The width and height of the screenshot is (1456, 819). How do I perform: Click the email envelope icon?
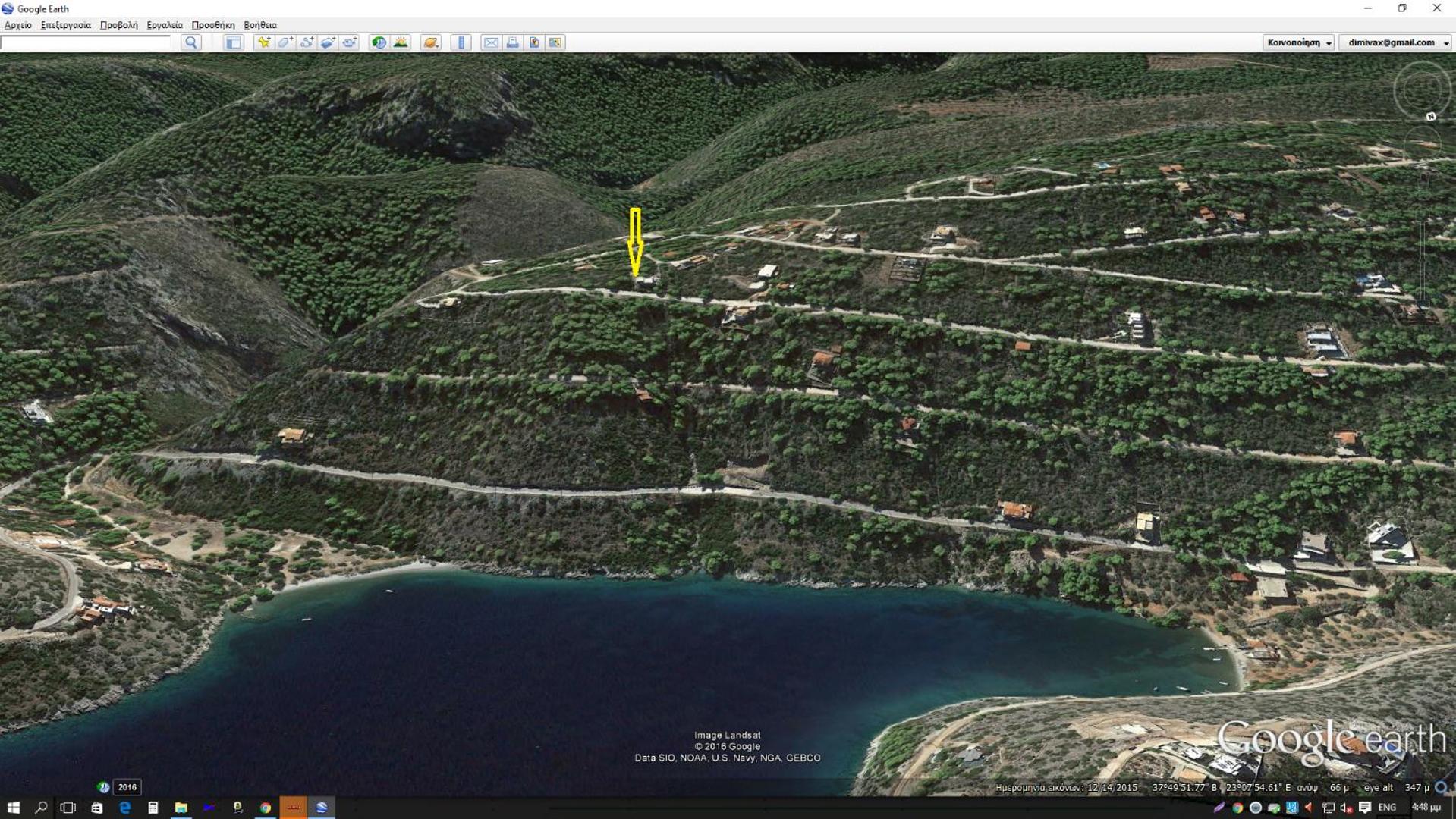(491, 42)
